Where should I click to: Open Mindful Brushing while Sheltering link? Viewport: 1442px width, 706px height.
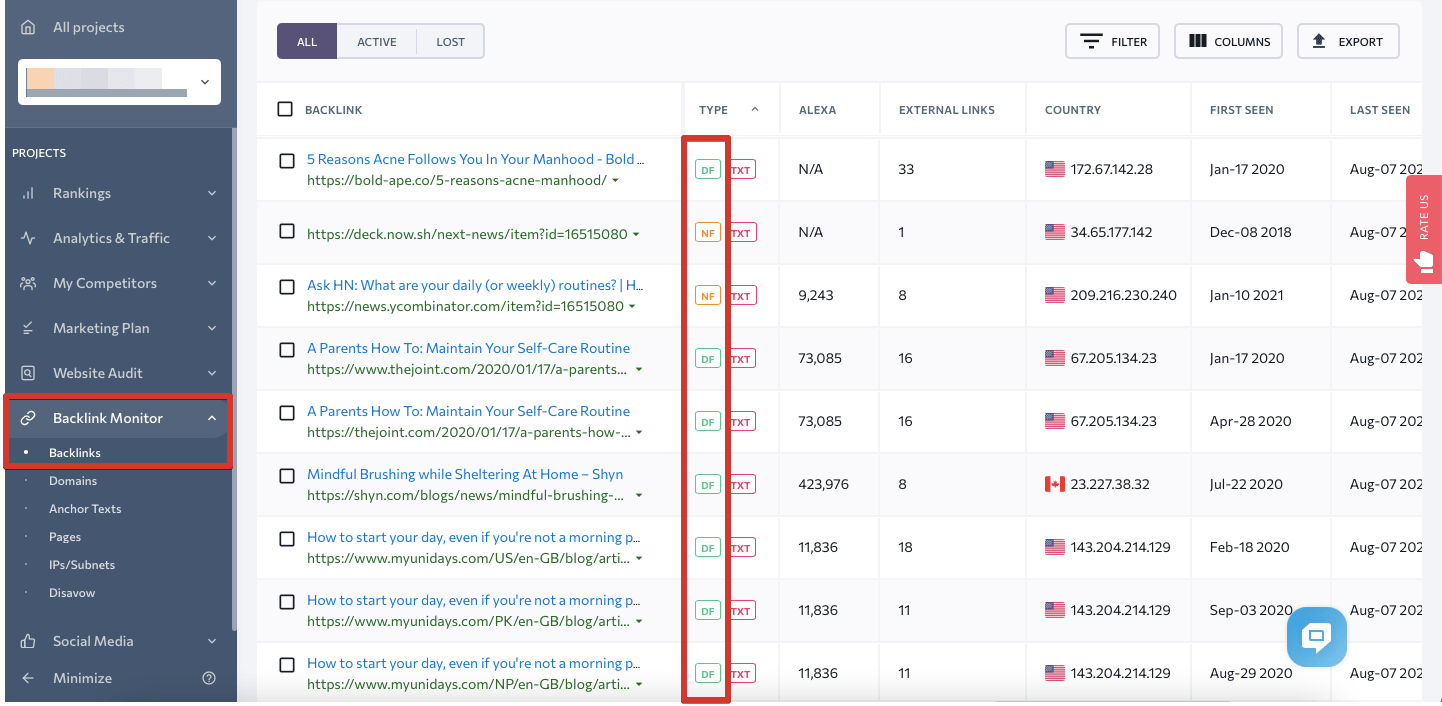tap(465, 474)
